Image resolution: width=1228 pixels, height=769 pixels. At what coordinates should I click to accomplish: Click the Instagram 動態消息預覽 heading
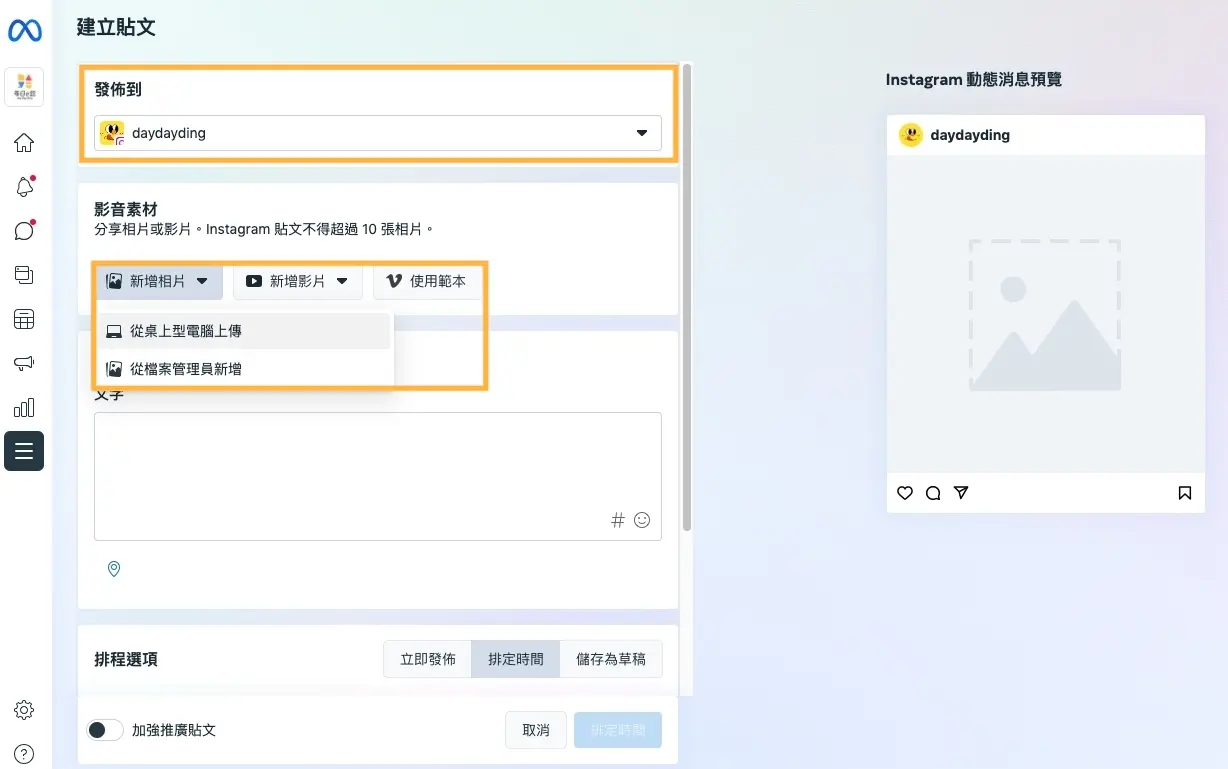pos(974,79)
